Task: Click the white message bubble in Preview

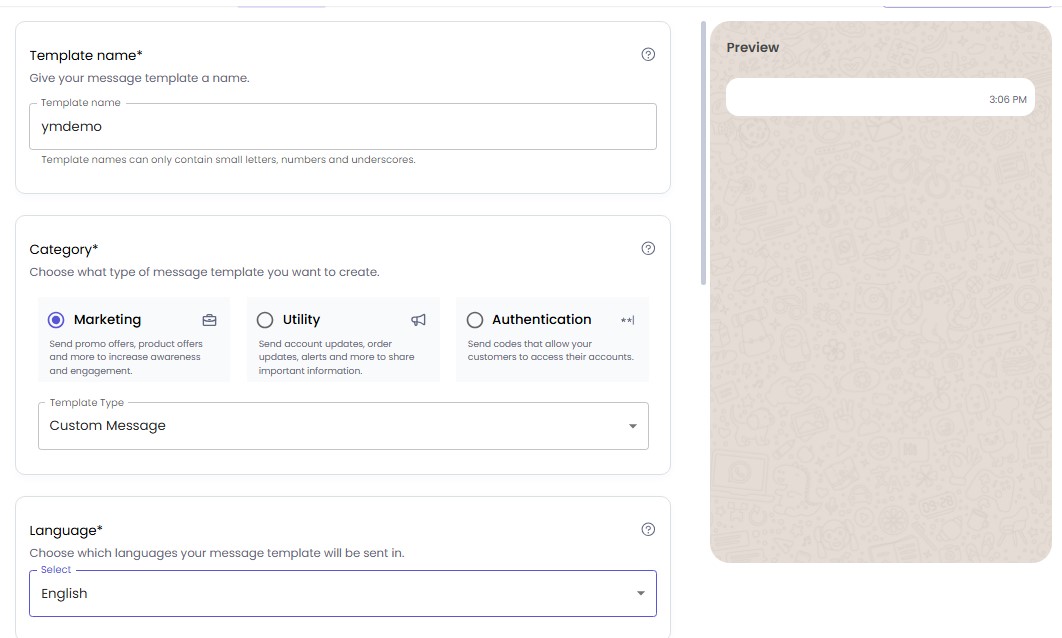Action: (x=850, y=97)
